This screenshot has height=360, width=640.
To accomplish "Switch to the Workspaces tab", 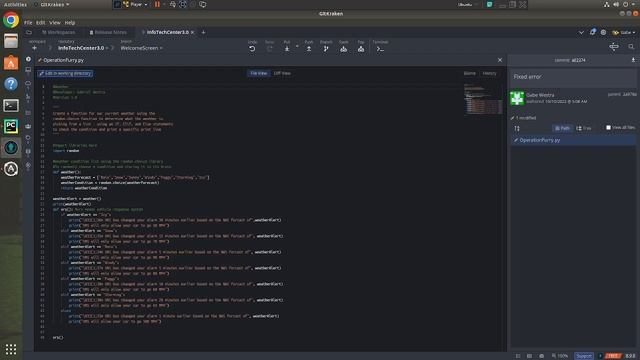I will point(59,32).
